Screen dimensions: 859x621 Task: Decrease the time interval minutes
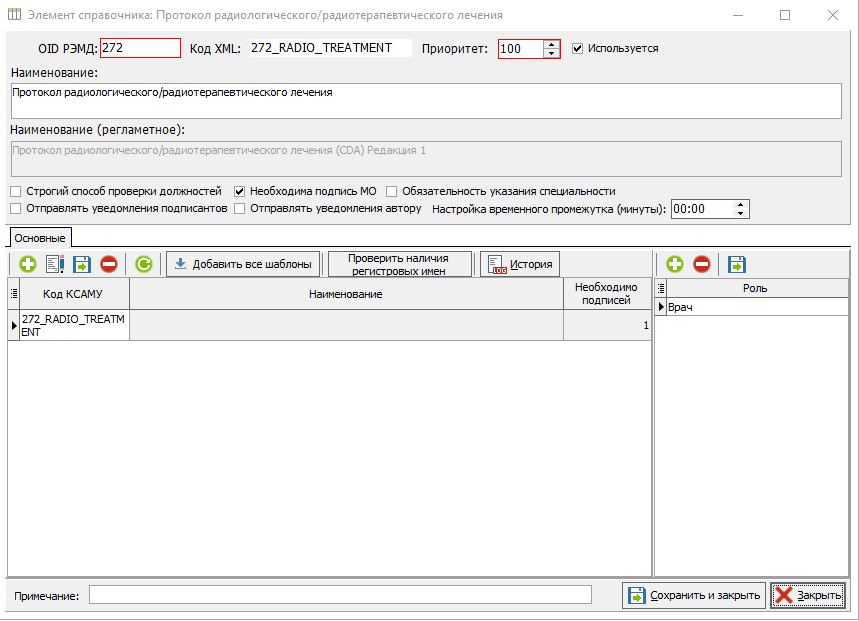point(741,213)
